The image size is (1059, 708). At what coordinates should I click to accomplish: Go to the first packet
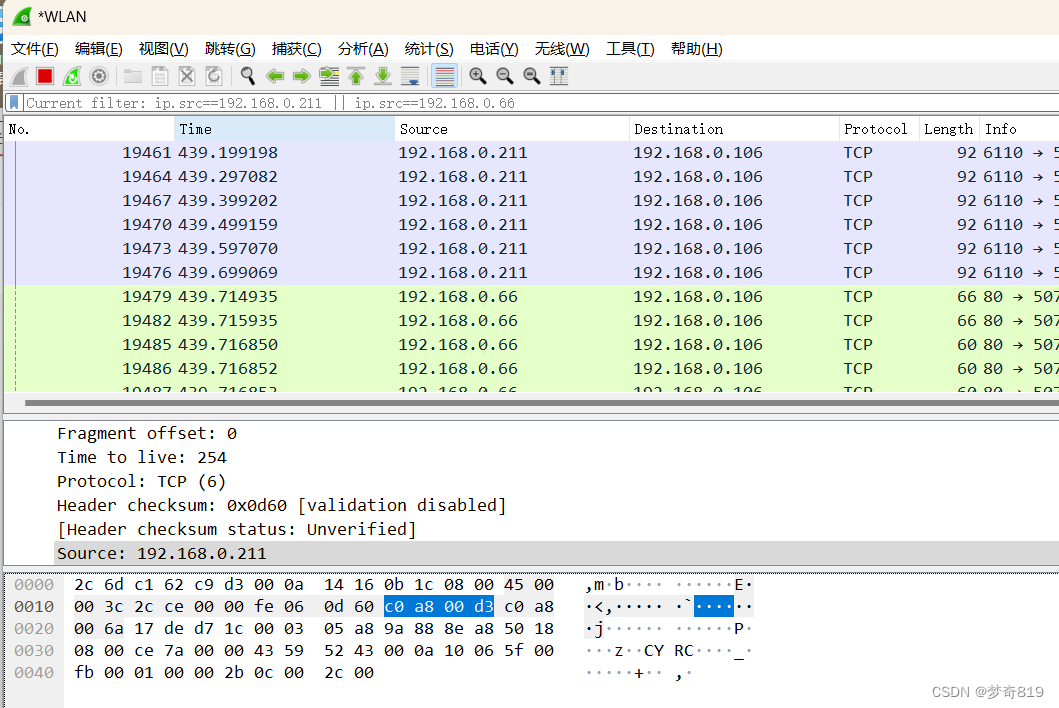tap(356, 76)
